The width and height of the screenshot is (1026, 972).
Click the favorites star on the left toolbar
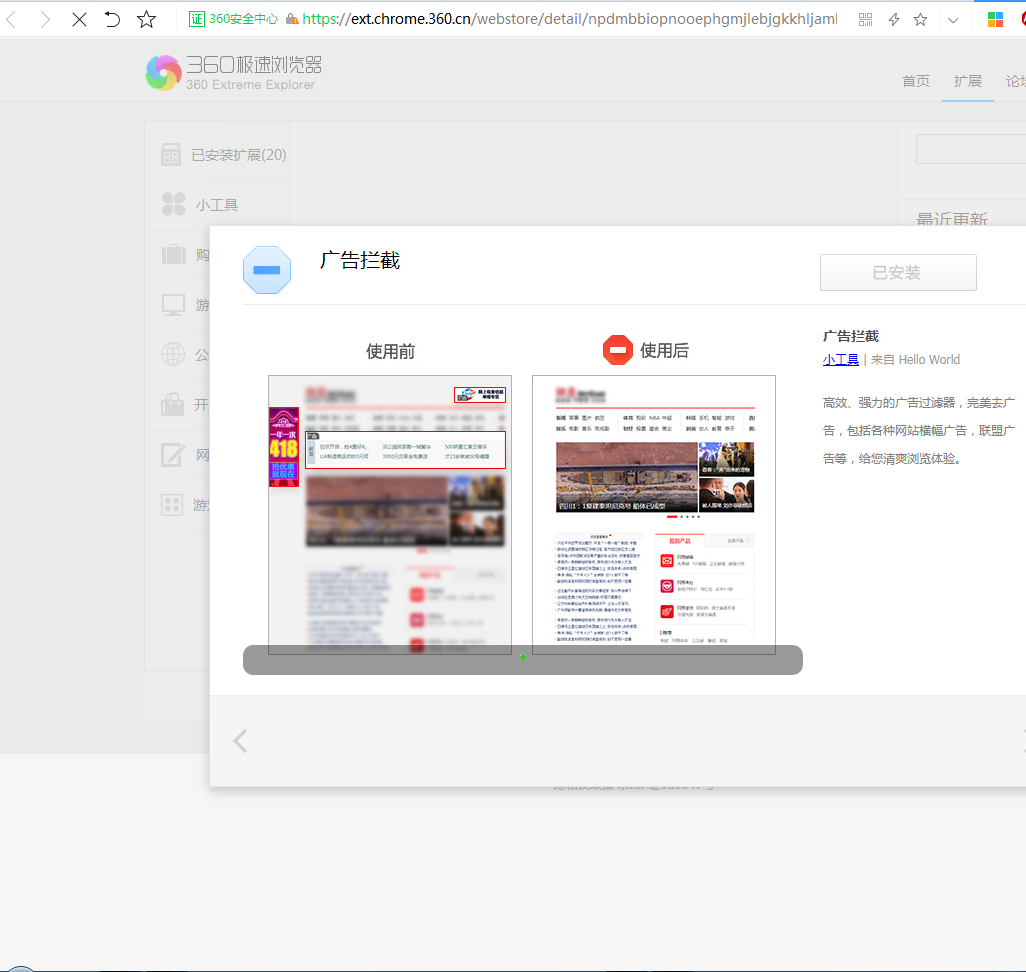[146, 19]
